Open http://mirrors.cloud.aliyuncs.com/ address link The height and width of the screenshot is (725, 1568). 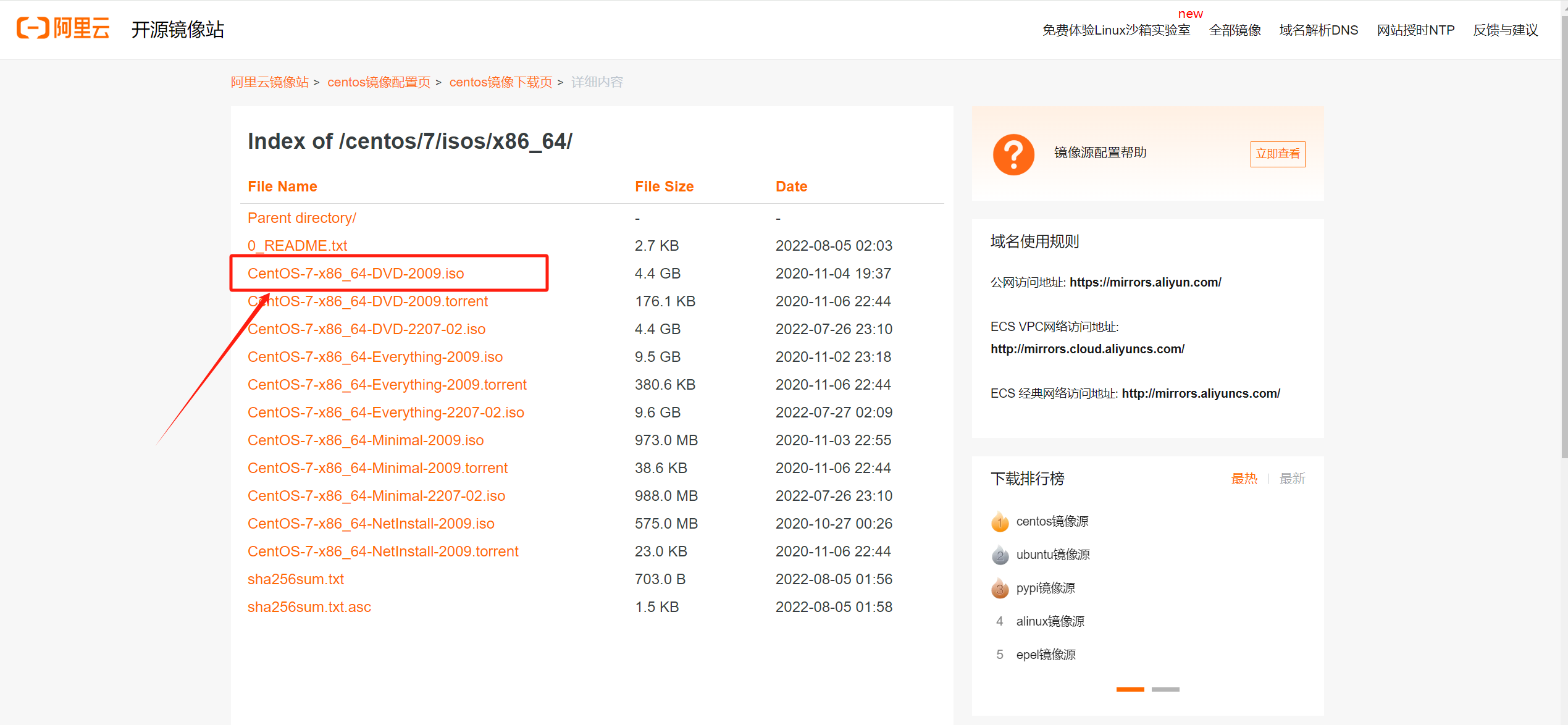(x=1087, y=349)
